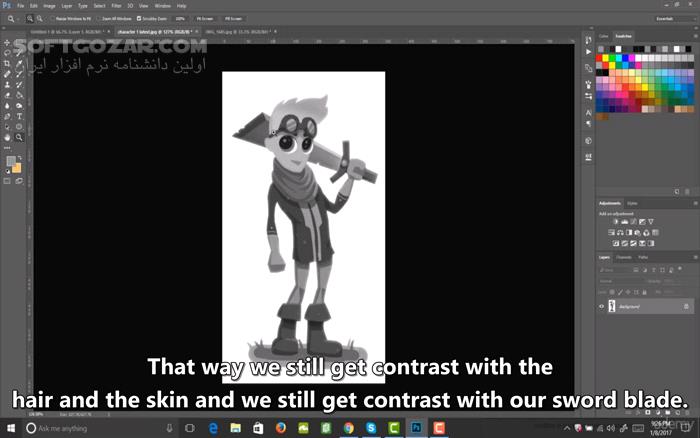Open Microsoft Edge from taskbar

(x=213, y=428)
